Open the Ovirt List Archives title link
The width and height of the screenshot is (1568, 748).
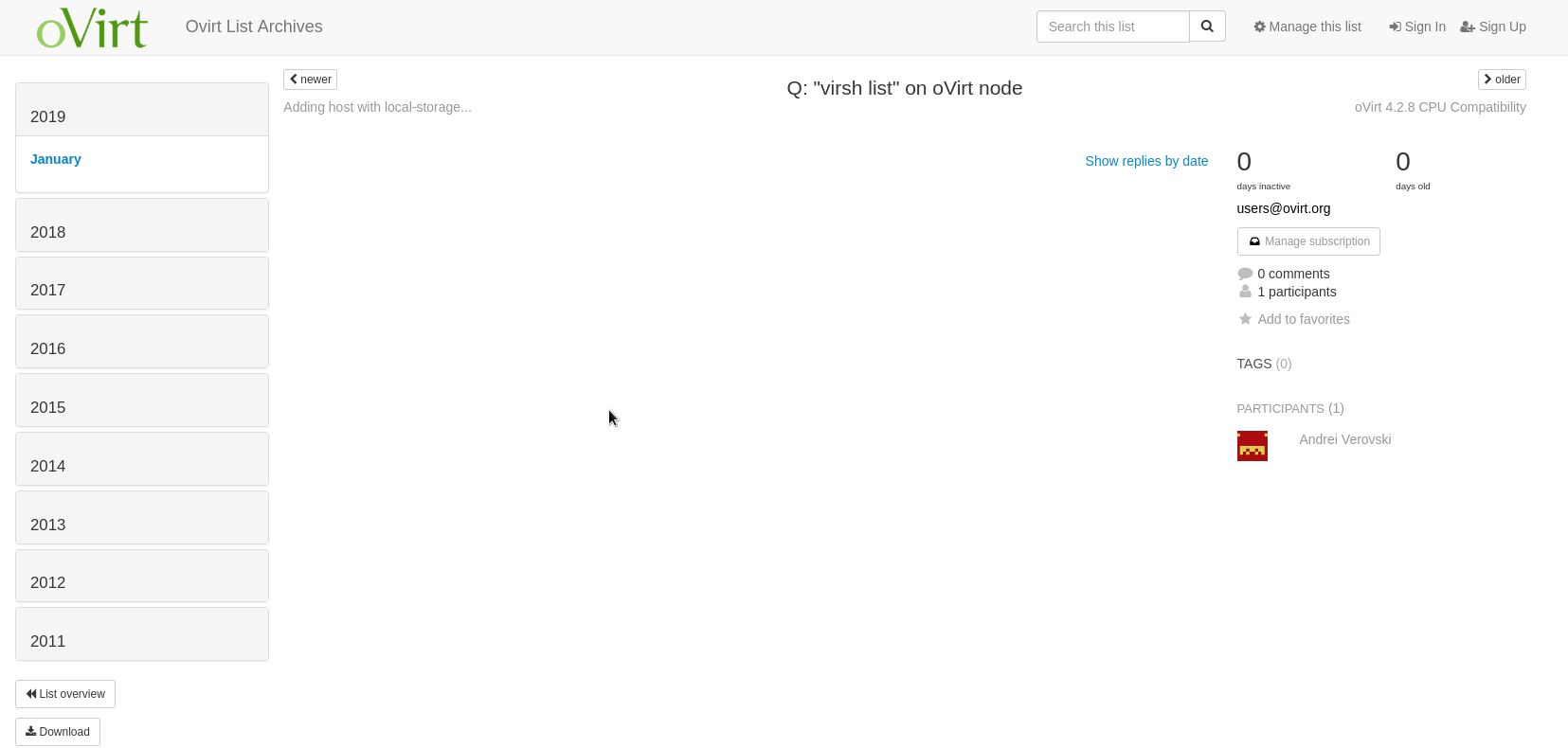(254, 27)
